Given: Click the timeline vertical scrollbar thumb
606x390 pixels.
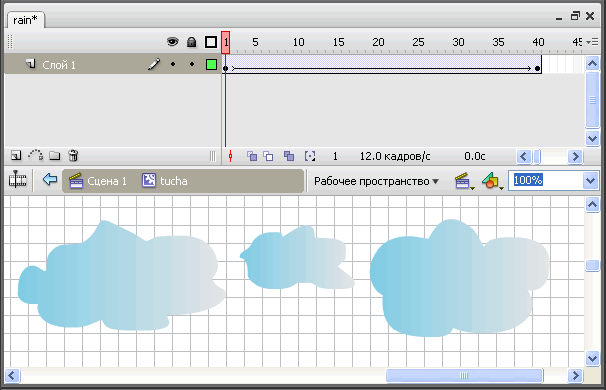Looking at the screenshot, I should point(592,100).
